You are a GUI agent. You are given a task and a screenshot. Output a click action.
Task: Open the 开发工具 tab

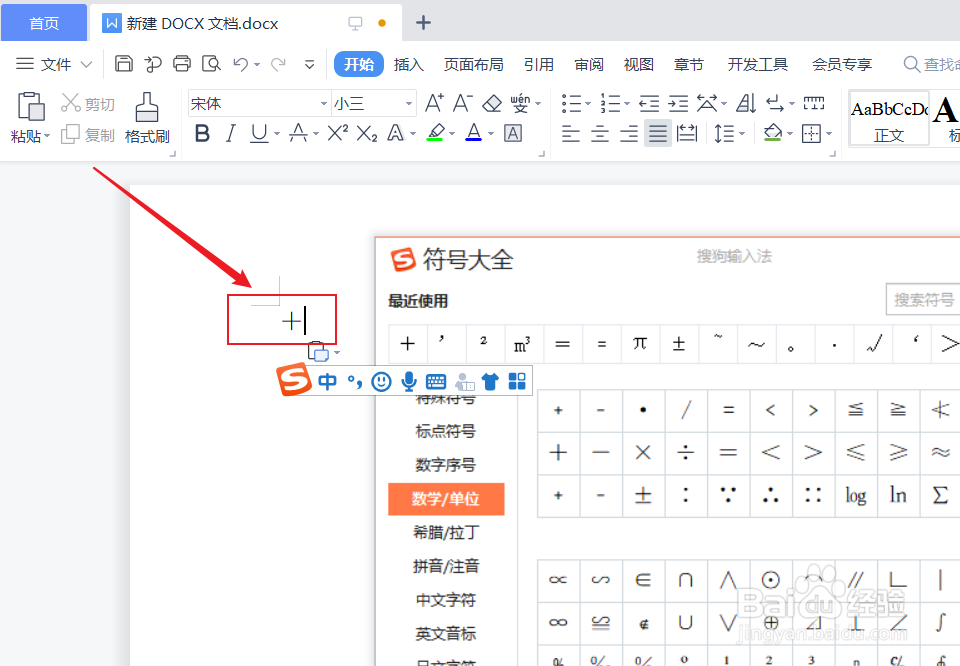tap(758, 64)
